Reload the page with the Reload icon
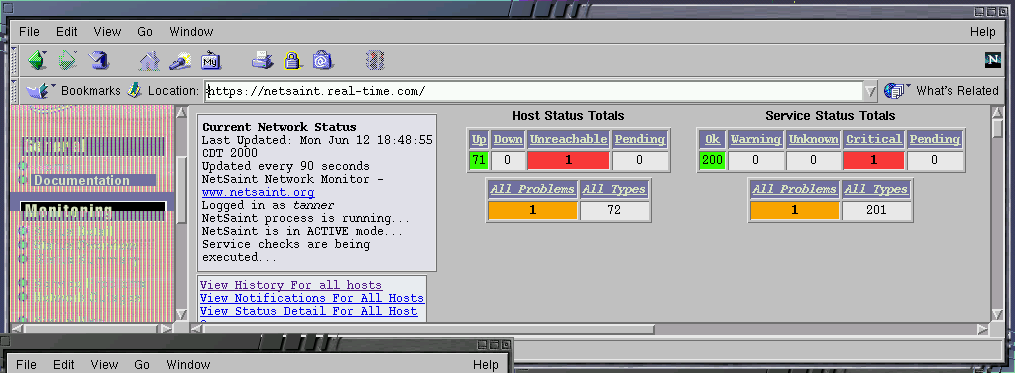1015x373 pixels. point(99,60)
